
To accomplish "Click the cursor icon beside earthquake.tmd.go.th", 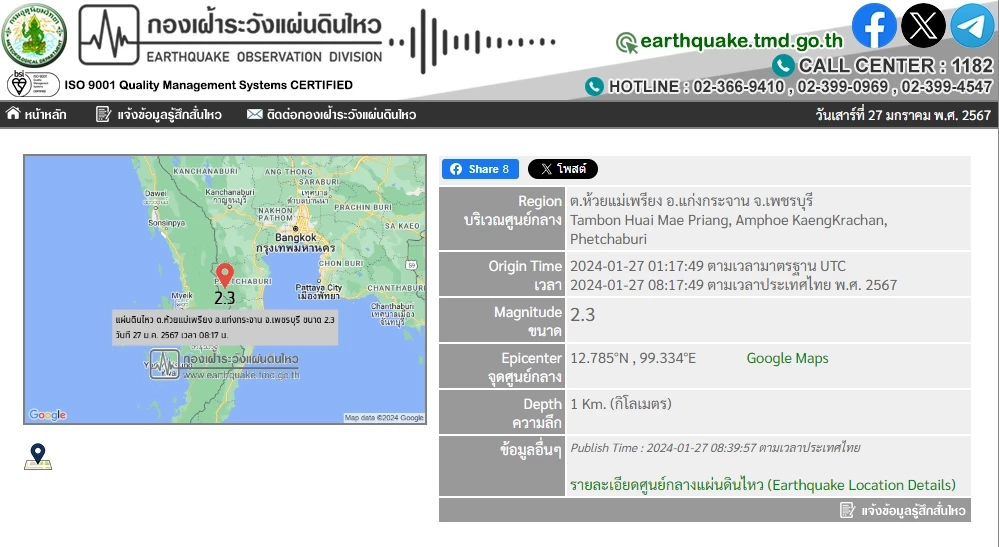I will click(x=626, y=43).
